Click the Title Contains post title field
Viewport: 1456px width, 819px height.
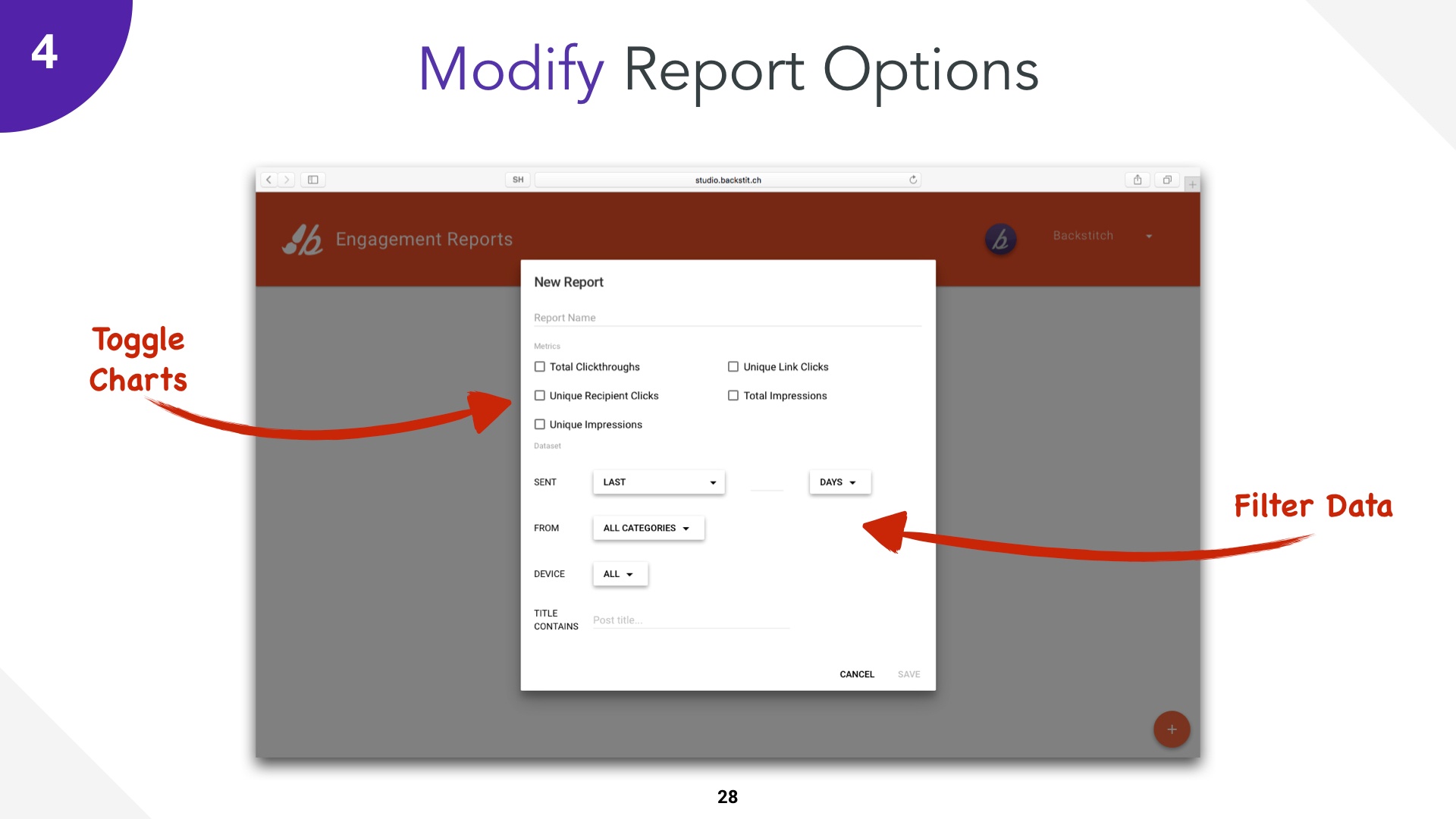point(690,619)
